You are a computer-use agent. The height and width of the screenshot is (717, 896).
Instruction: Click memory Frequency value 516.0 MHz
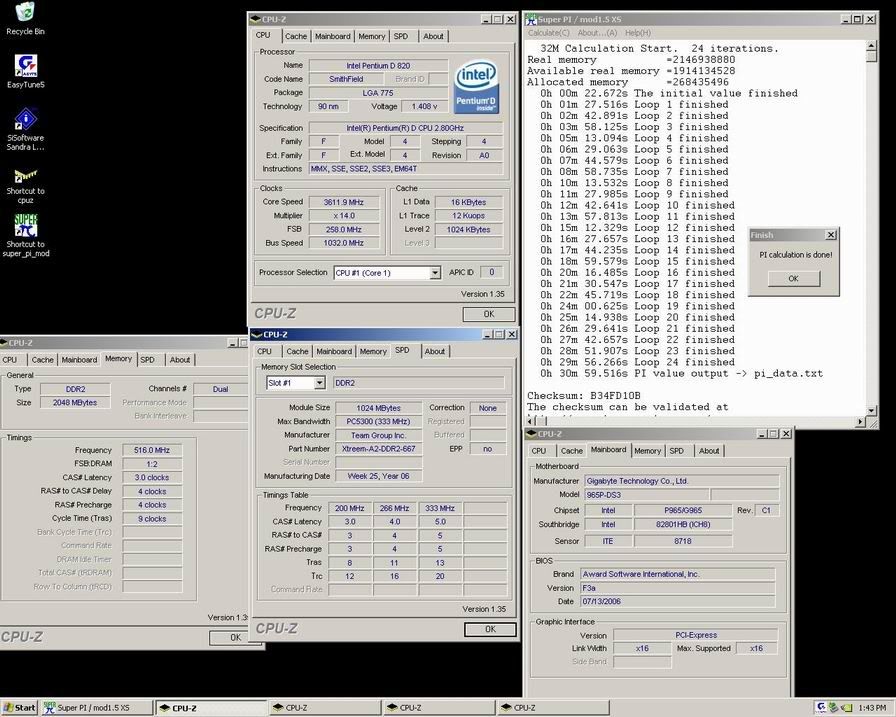(x=152, y=450)
